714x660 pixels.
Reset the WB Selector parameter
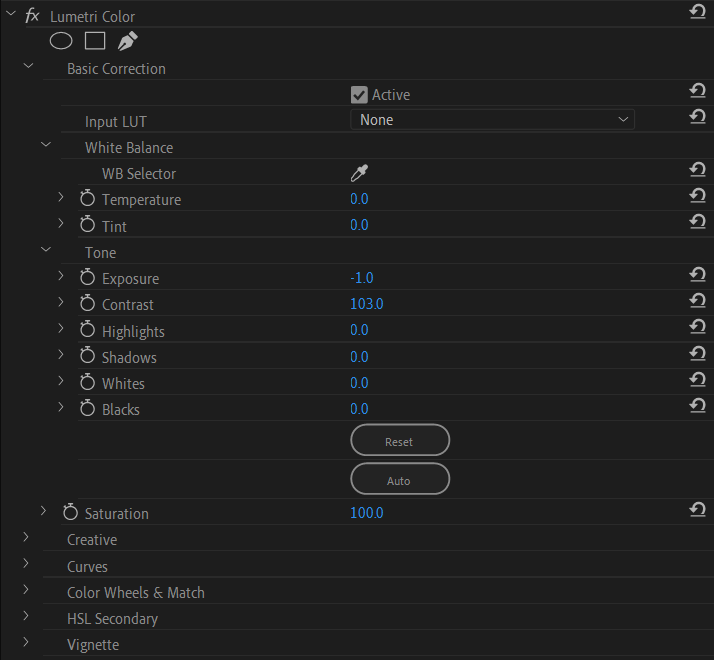pyautogui.click(x=697, y=169)
